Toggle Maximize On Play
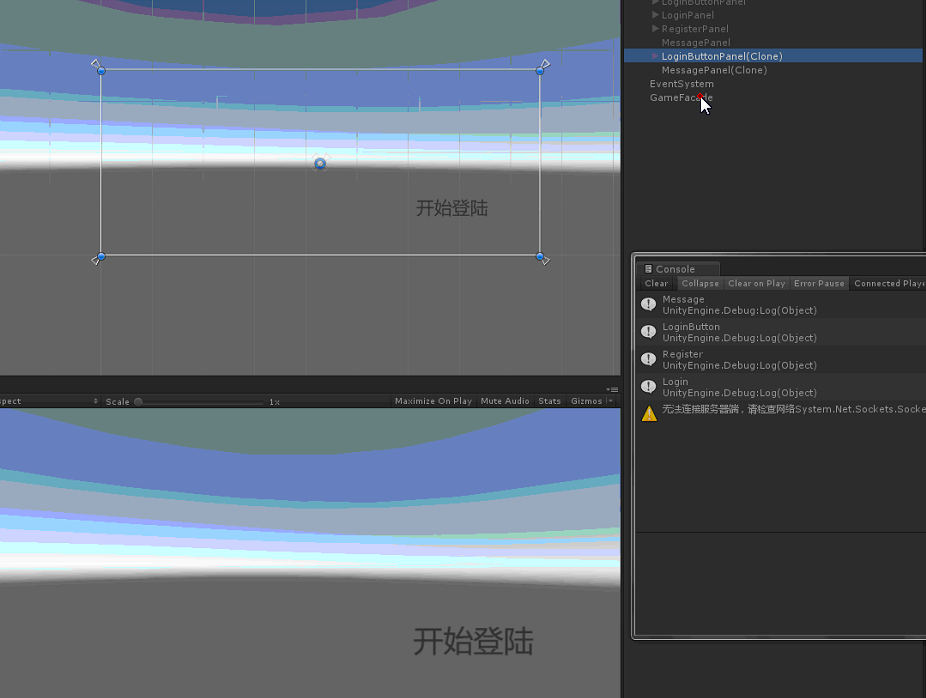926x698 pixels. coord(433,401)
